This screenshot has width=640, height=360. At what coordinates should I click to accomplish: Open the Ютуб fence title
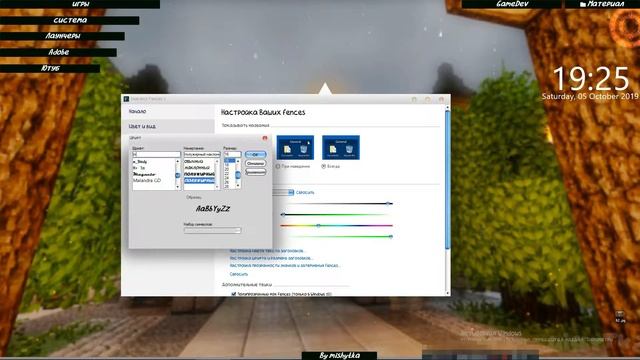pyautogui.click(x=50, y=68)
